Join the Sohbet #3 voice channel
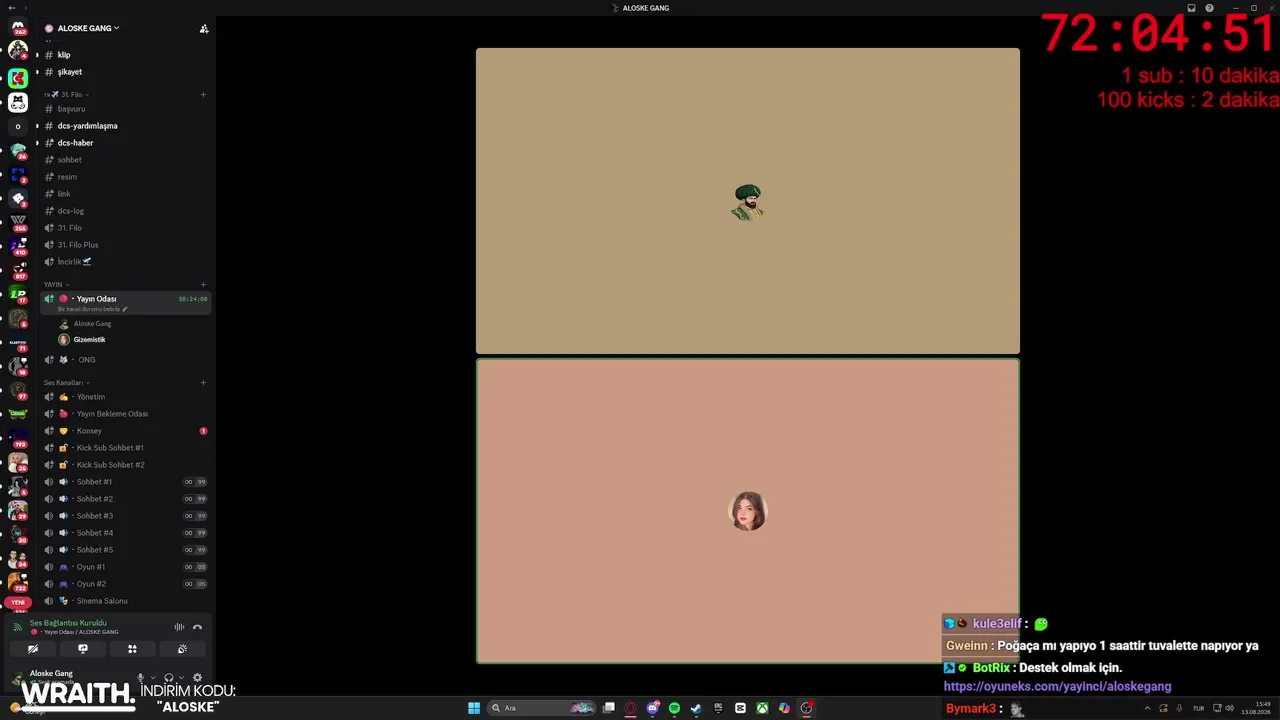Image resolution: width=1280 pixels, height=720 pixels. point(124,516)
